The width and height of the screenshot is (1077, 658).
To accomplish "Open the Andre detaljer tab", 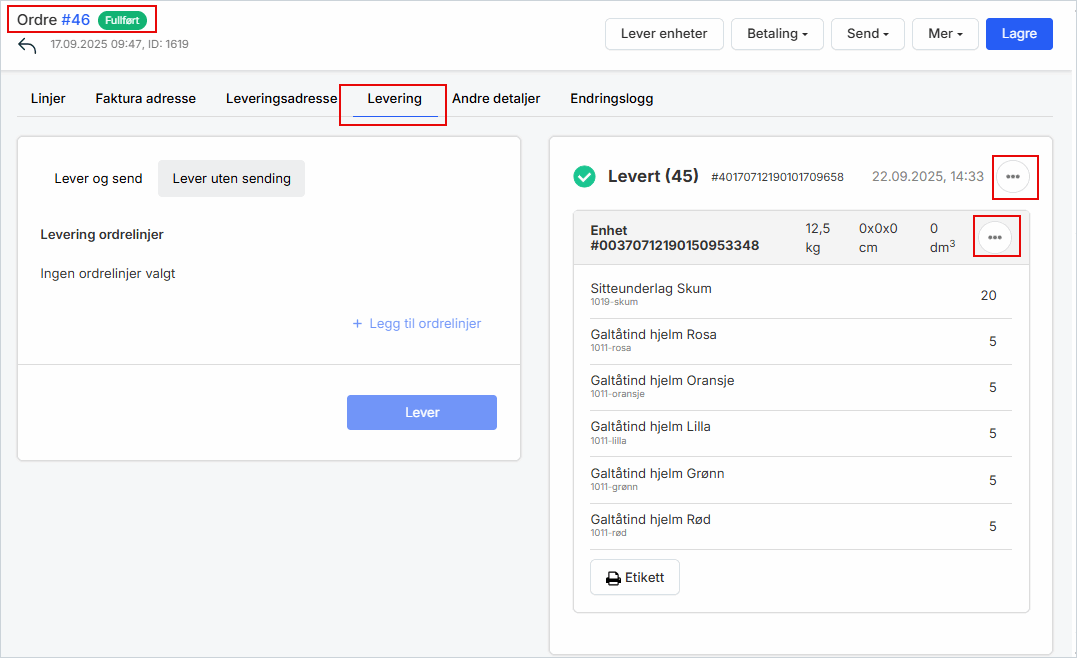I will [496, 99].
